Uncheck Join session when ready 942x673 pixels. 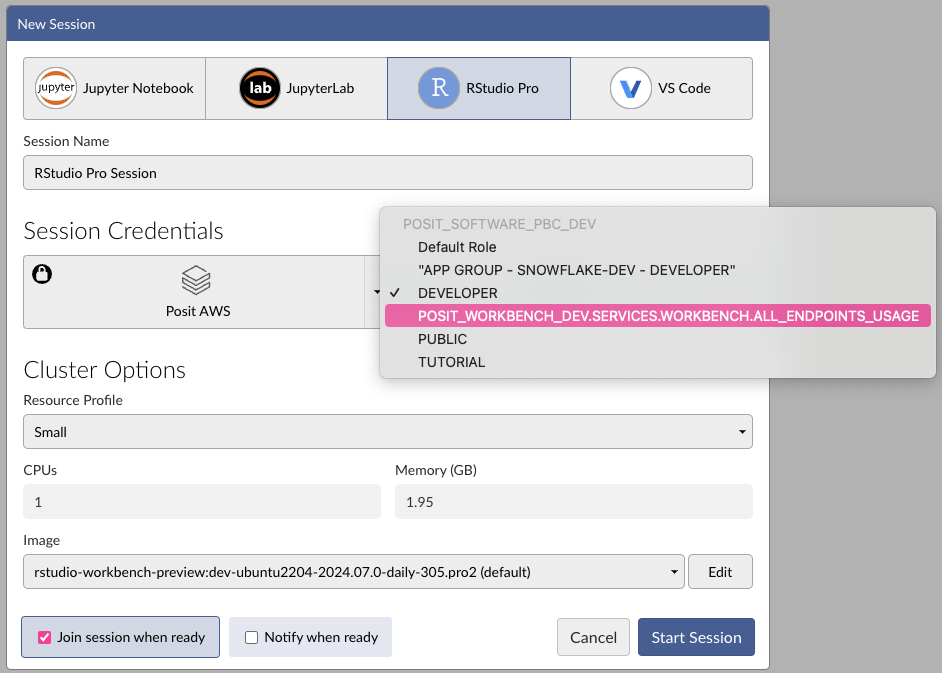[44, 638]
